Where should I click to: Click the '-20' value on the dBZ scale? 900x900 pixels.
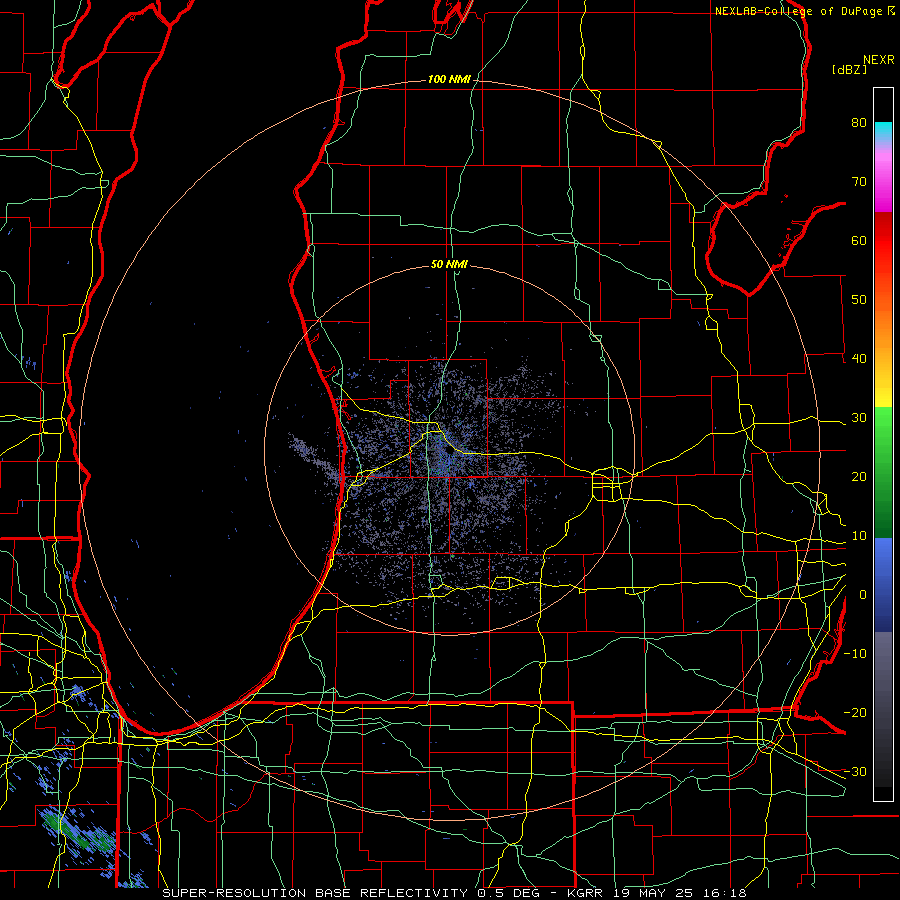[x=855, y=713]
